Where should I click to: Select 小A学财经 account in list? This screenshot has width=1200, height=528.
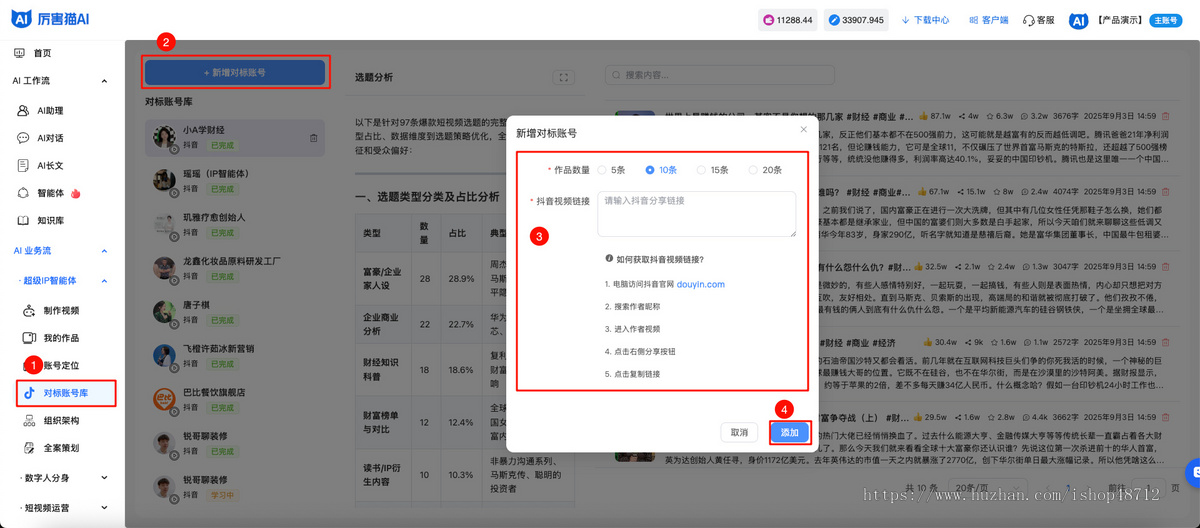pos(235,137)
